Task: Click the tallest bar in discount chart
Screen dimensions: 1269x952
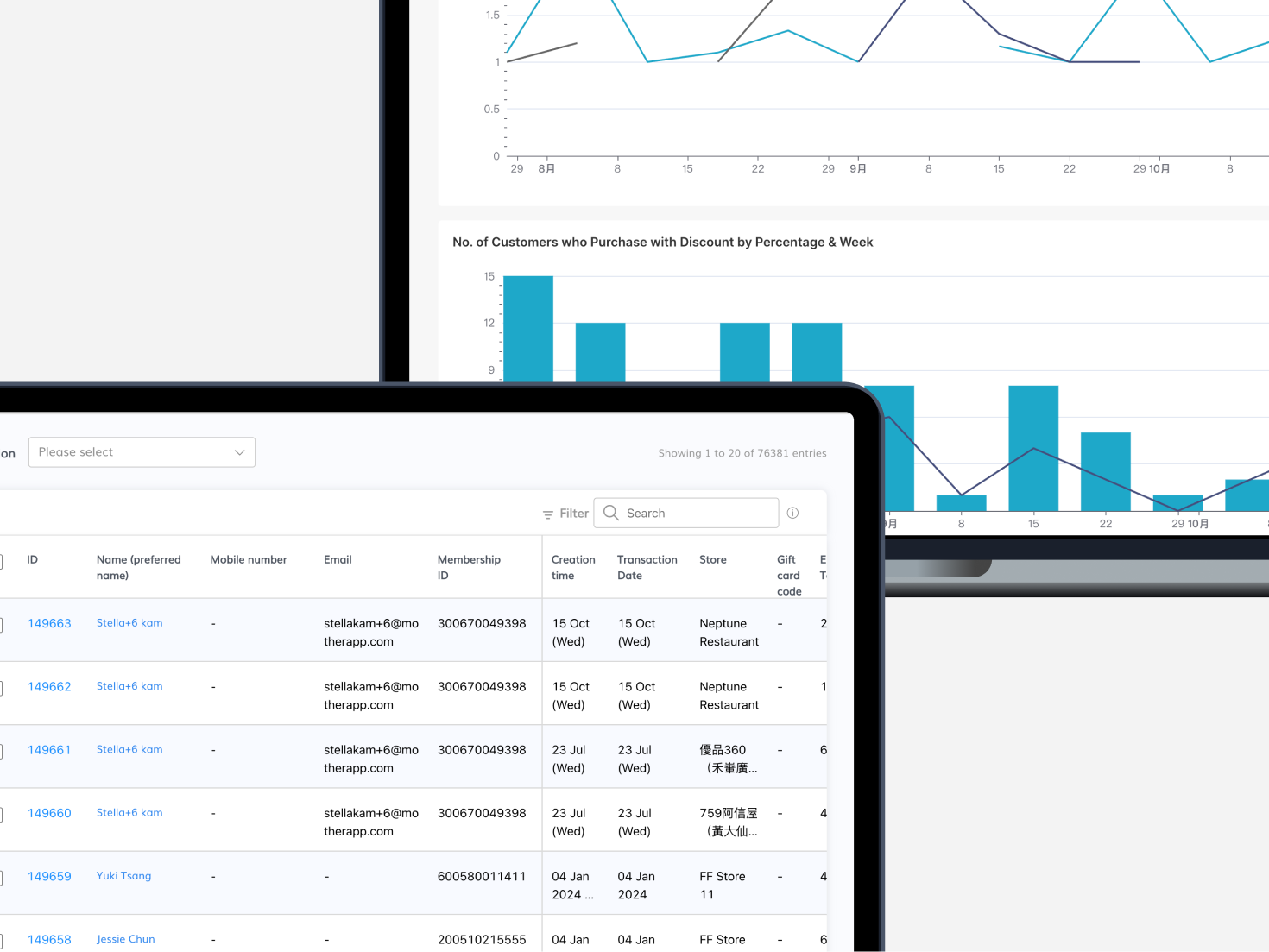Action: pyautogui.click(x=527, y=328)
